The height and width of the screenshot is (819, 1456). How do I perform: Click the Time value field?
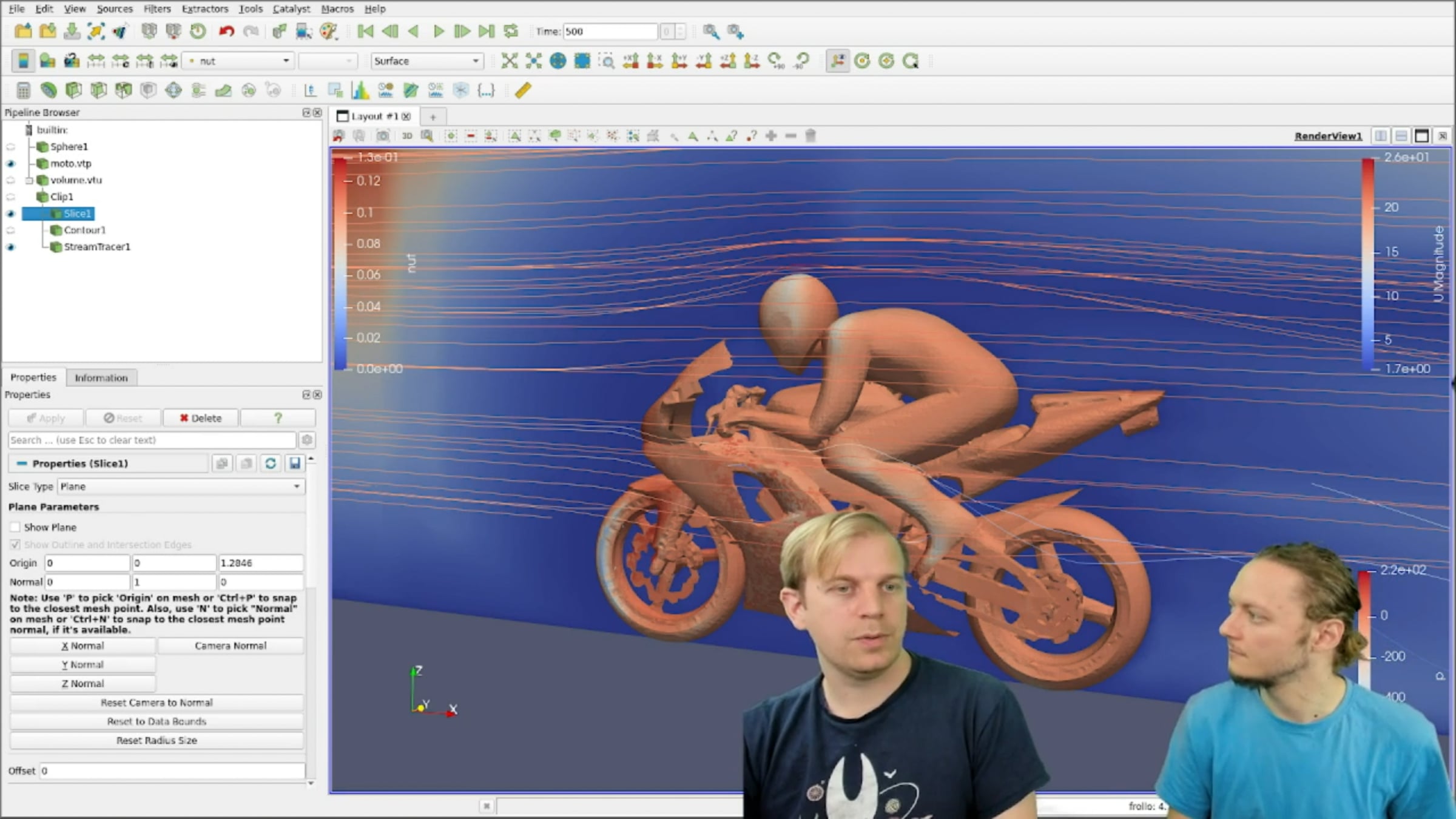pyautogui.click(x=610, y=32)
